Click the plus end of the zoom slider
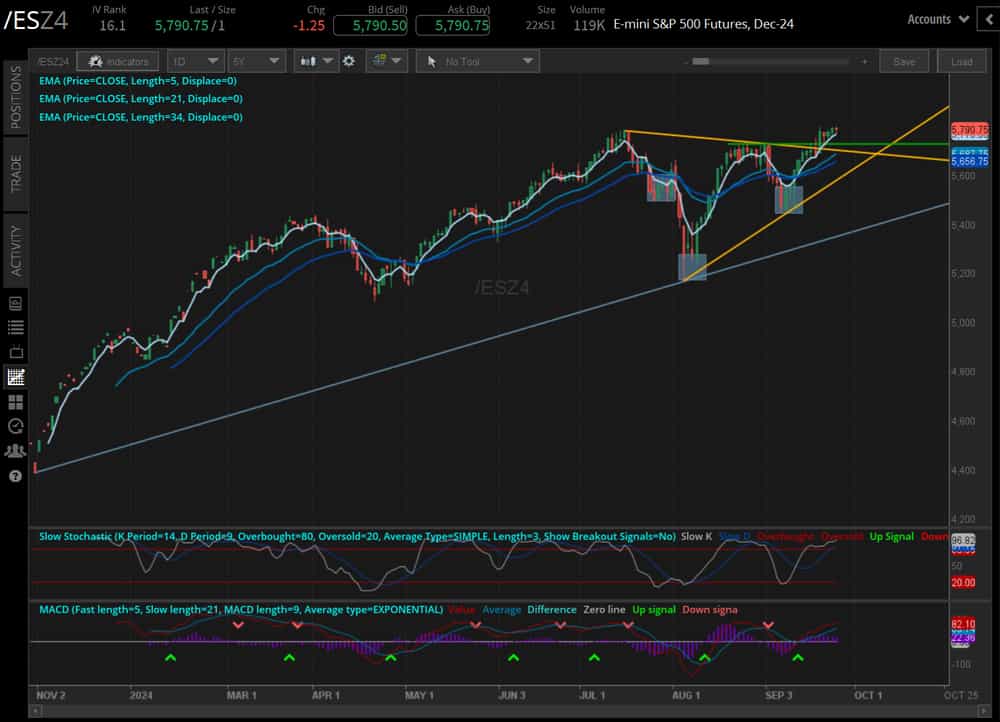 864,61
